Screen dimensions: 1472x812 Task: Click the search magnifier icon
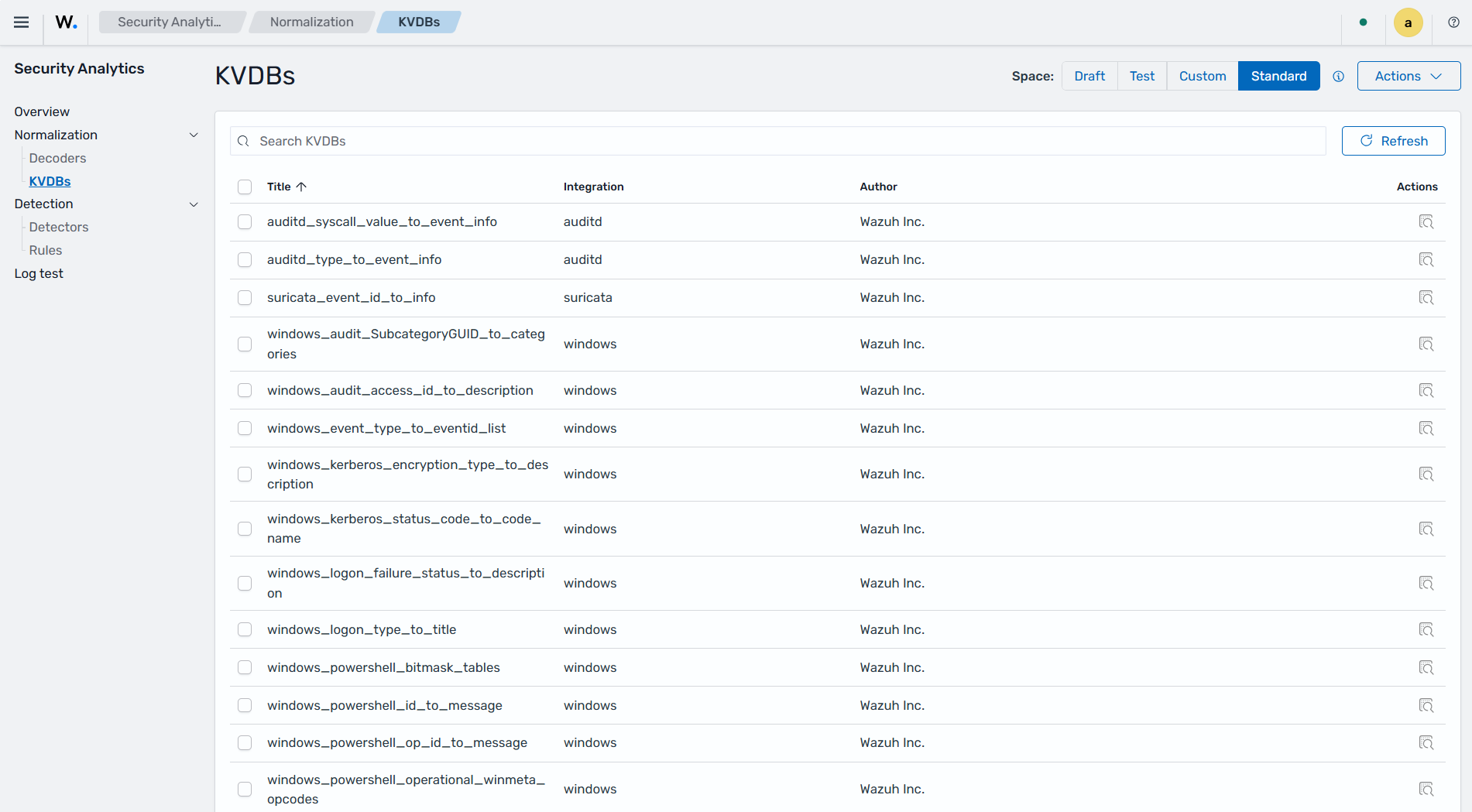[x=243, y=141]
